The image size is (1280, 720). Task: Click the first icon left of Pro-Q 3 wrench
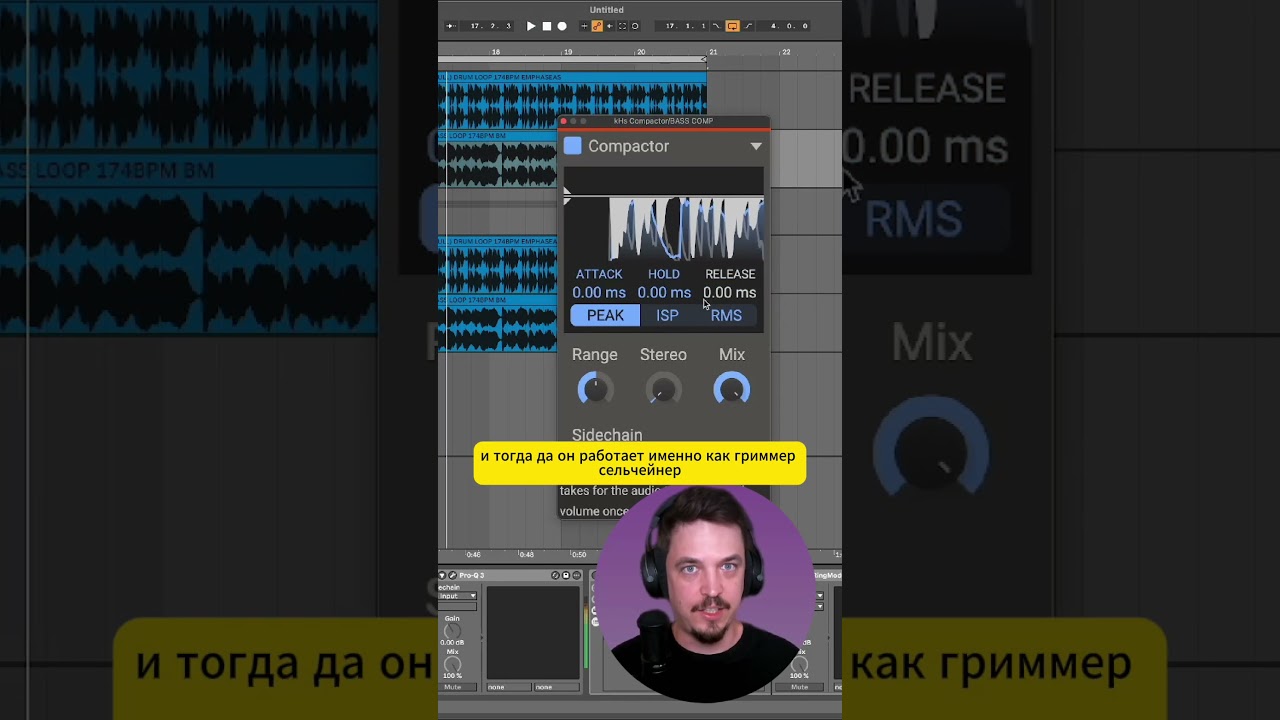442,575
